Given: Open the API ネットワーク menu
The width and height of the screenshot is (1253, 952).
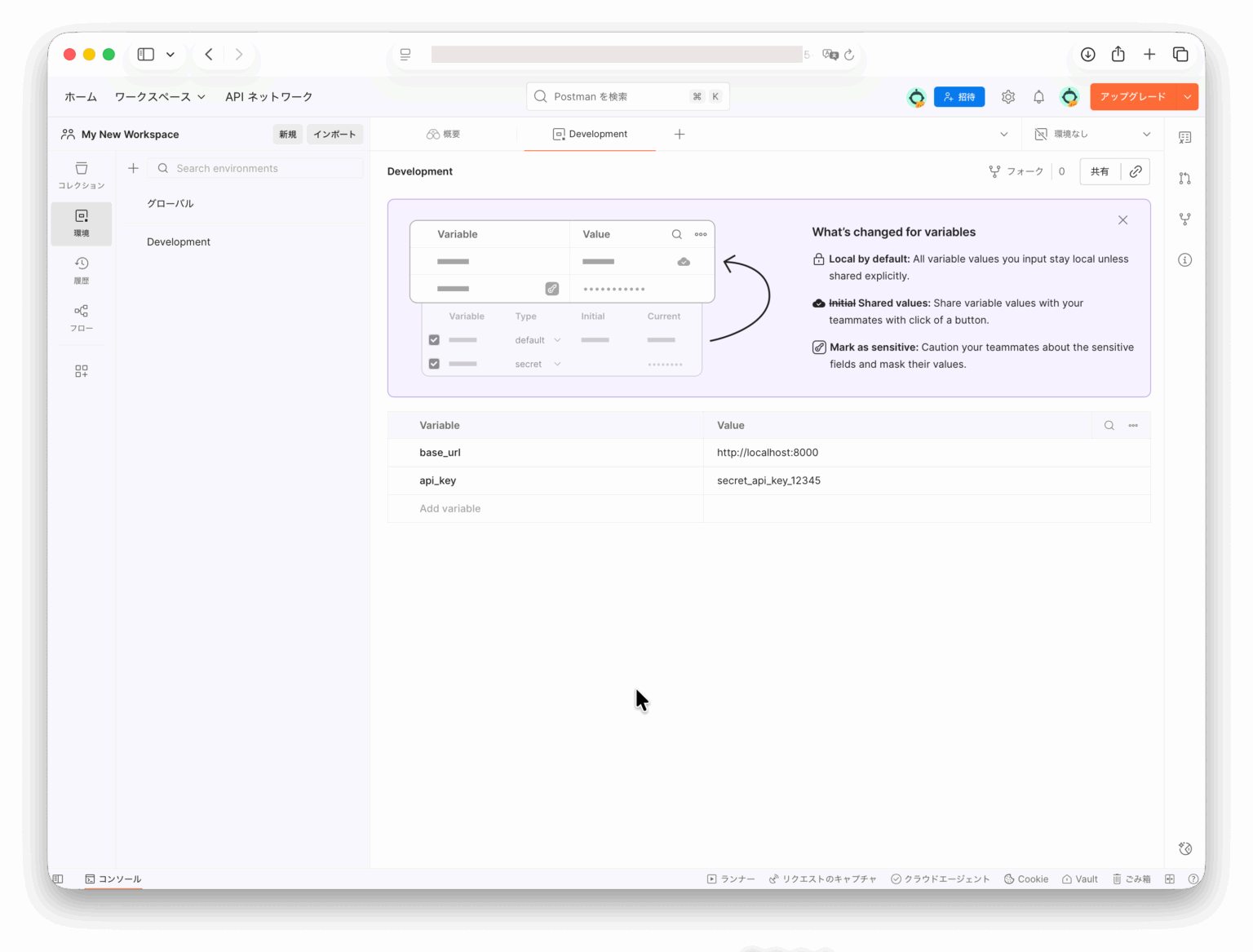Looking at the screenshot, I should tap(268, 96).
